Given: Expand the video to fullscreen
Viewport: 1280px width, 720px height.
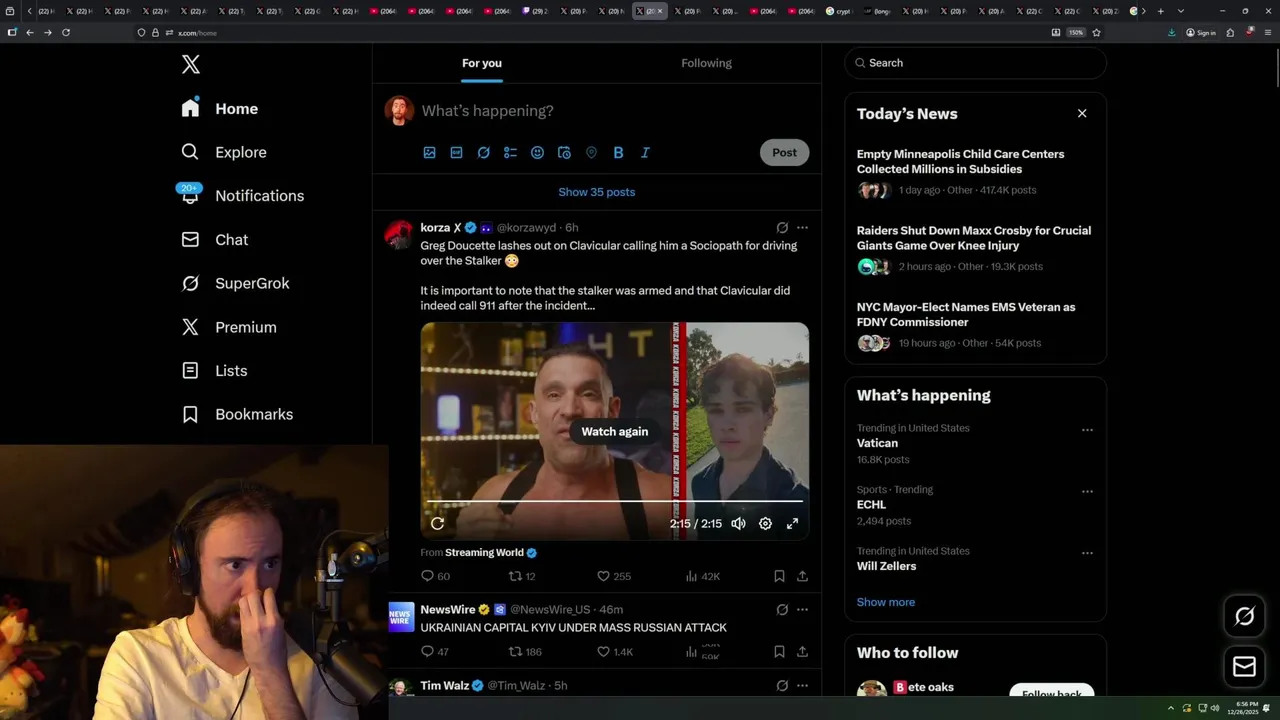Looking at the screenshot, I should point(792,524).
